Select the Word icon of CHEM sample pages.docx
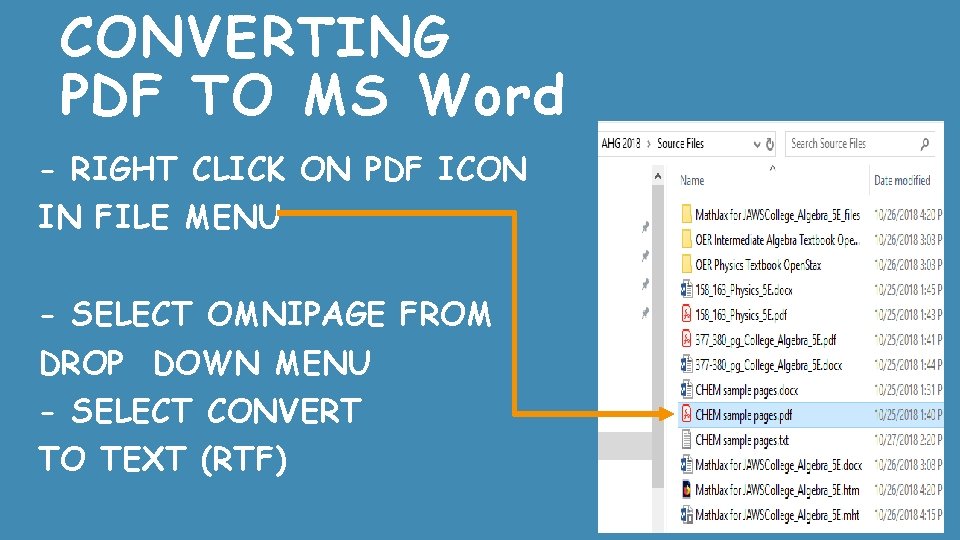This screenshot has height=540, width=960. point(686,389)
